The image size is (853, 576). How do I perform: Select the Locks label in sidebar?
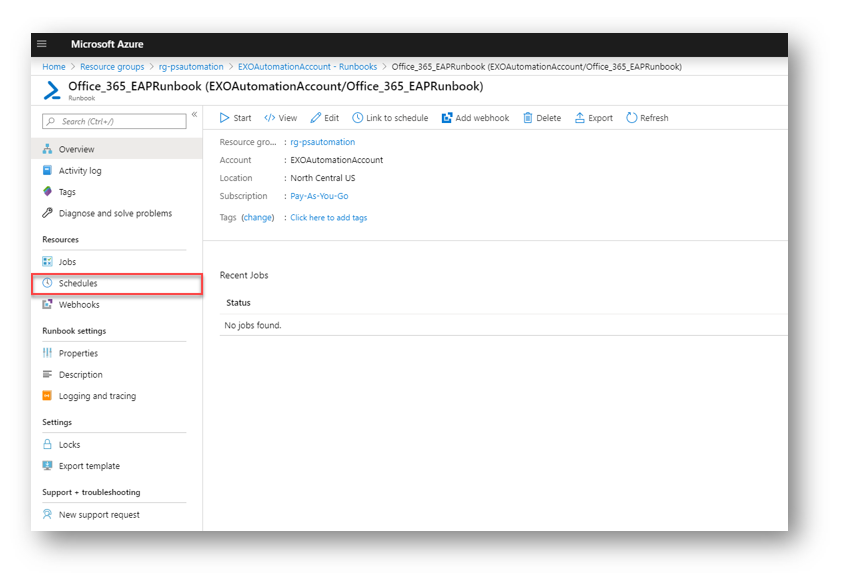[70, 444]
